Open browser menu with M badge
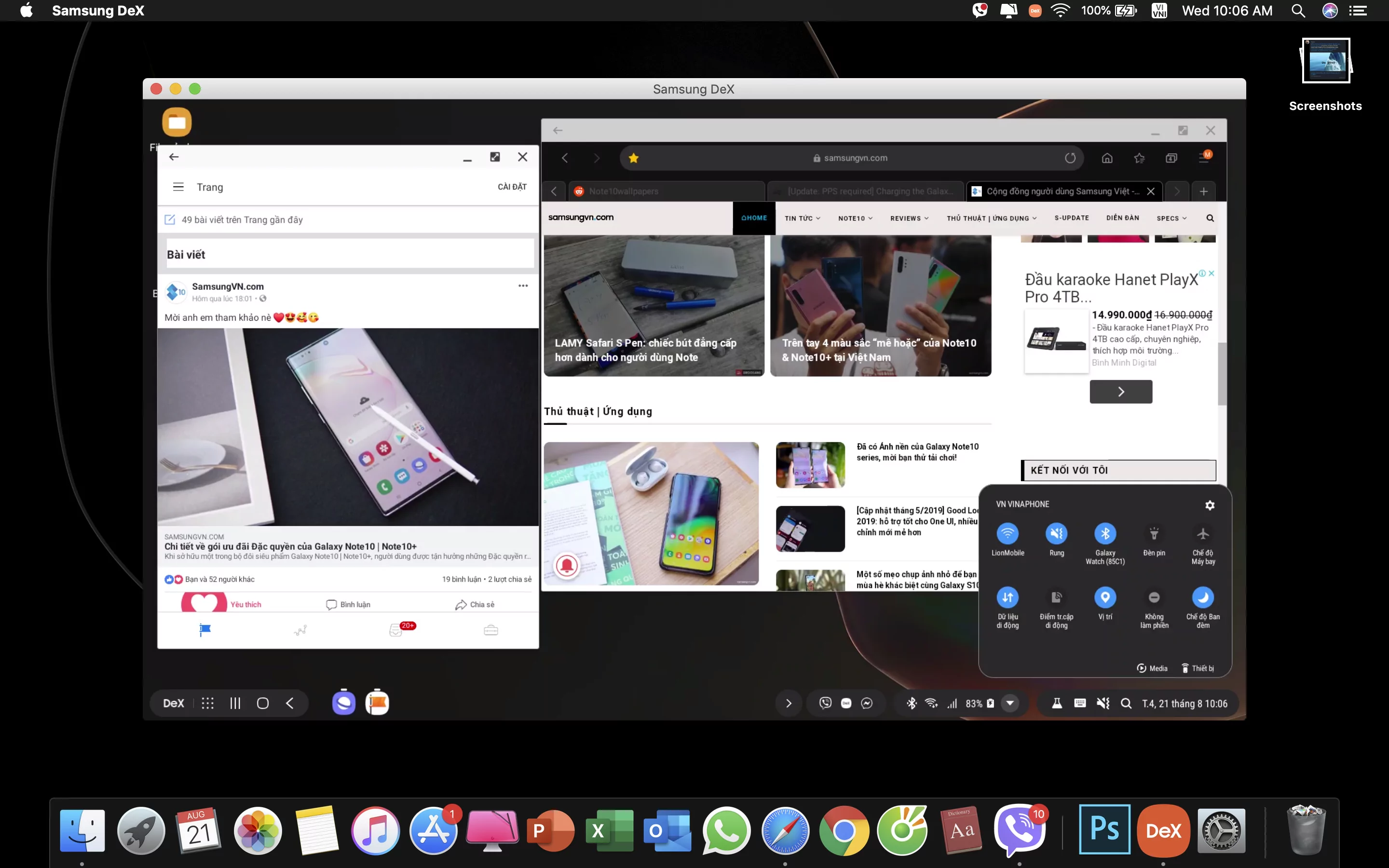This screenshot has width=1389, height=868. (1205, 157)
